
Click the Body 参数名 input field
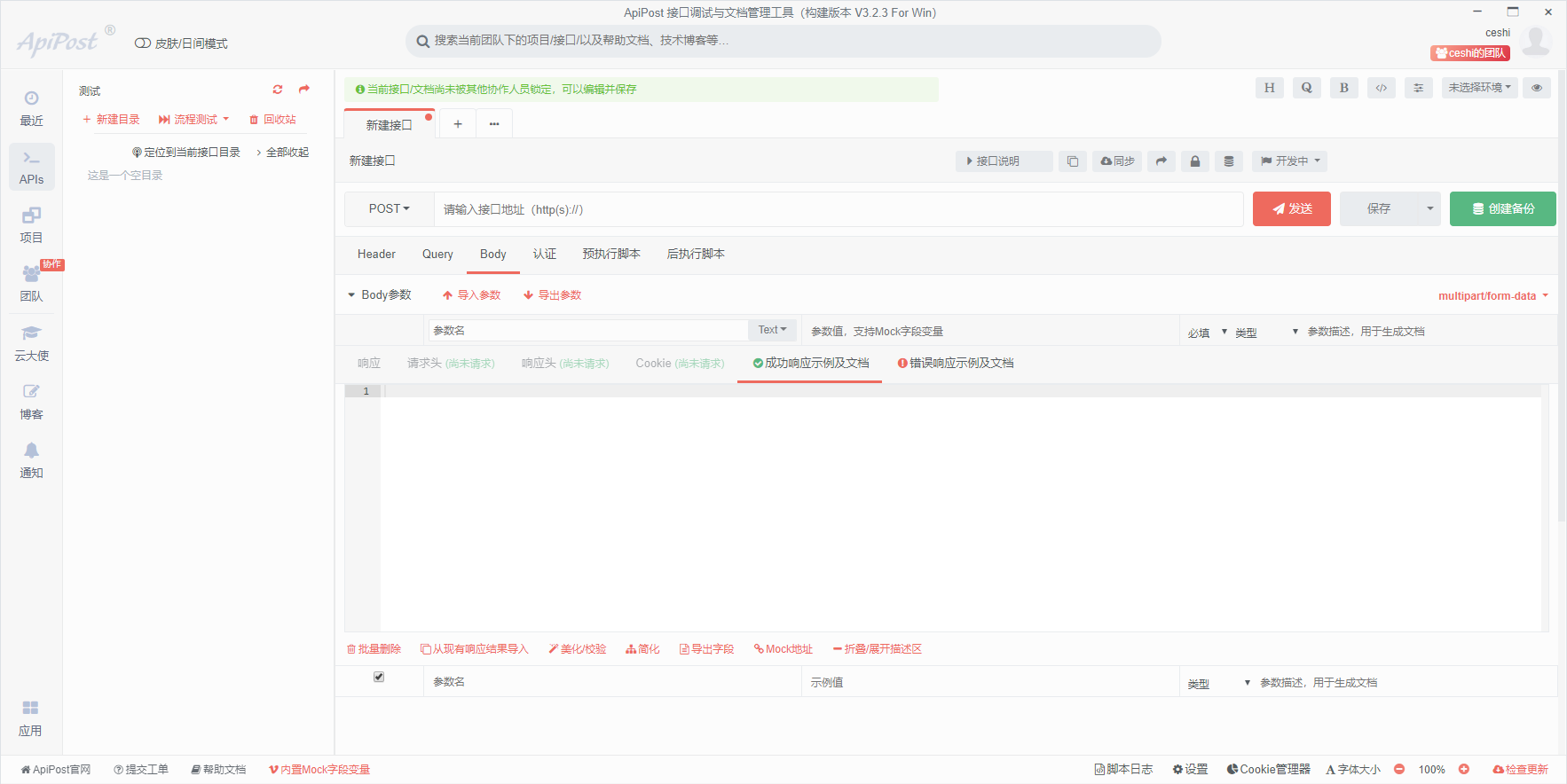coord(588,330)
